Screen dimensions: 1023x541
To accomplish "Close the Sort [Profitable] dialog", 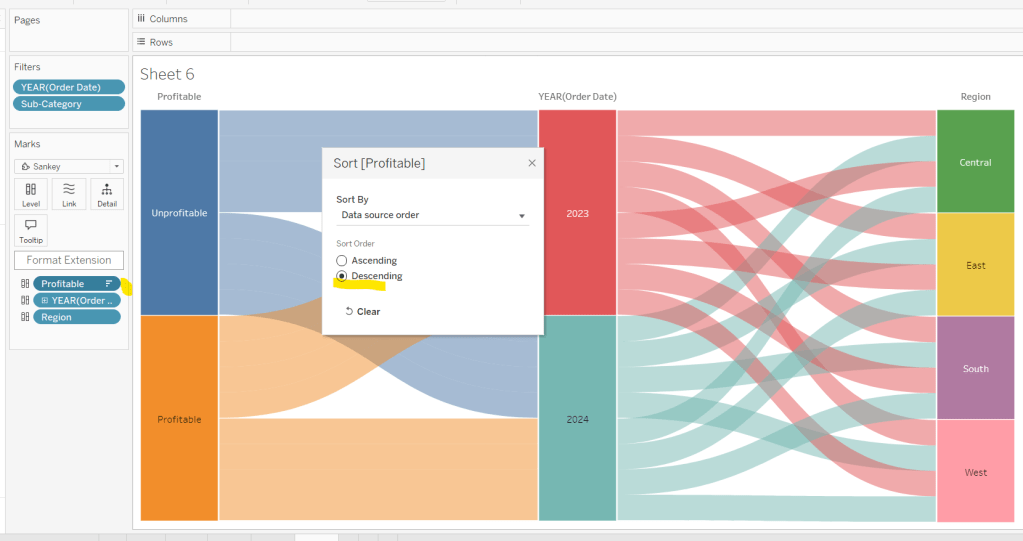I will pyautogui.click(x=531, y=163).
